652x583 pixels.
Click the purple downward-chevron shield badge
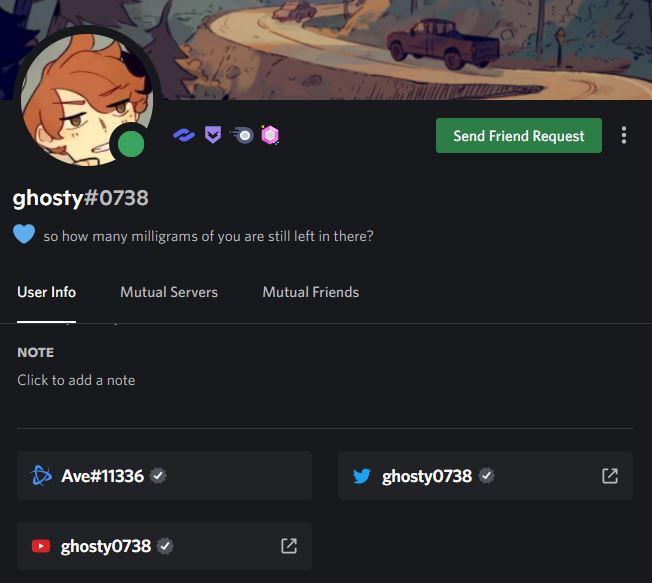pos(213,135)
